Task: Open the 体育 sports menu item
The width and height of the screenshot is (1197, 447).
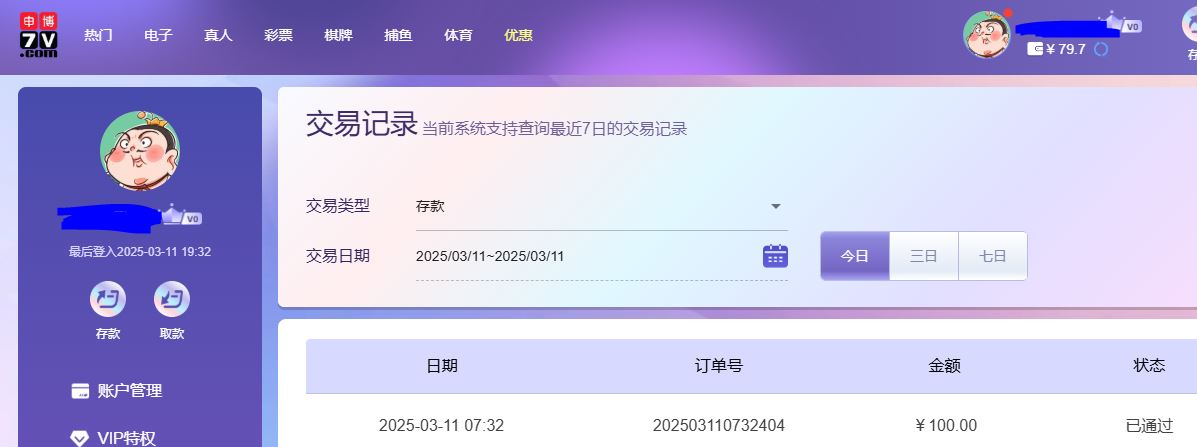Action: (x=458, y=35)
